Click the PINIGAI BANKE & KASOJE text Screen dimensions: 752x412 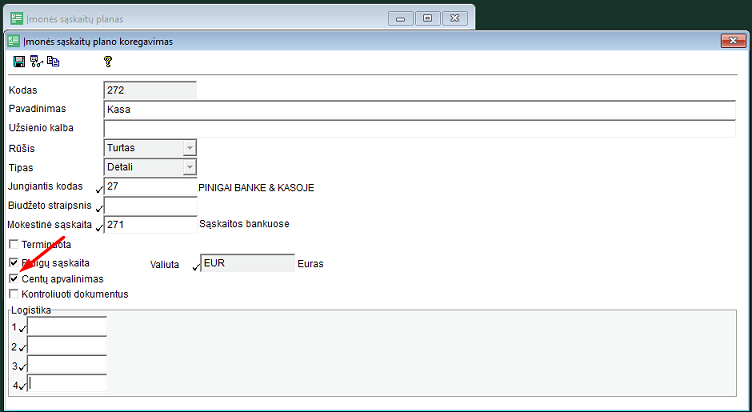(257, 188)
